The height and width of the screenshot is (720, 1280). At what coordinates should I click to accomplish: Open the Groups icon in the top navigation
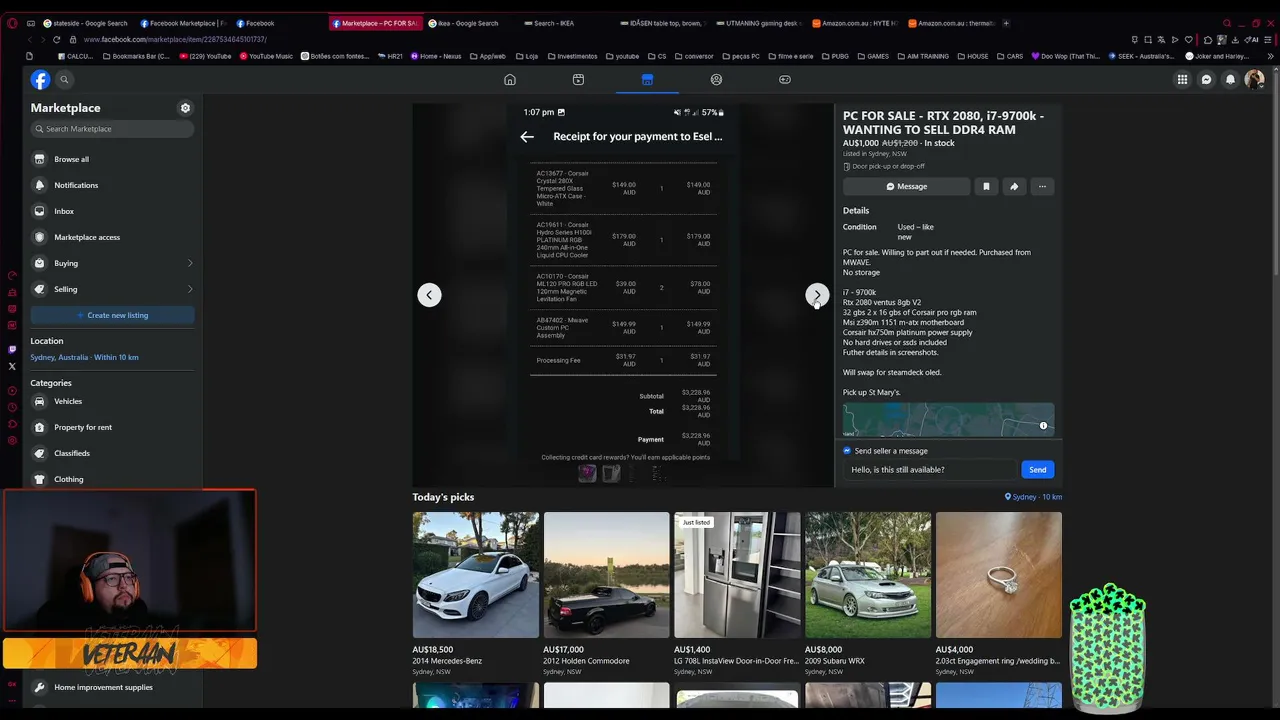716,80
